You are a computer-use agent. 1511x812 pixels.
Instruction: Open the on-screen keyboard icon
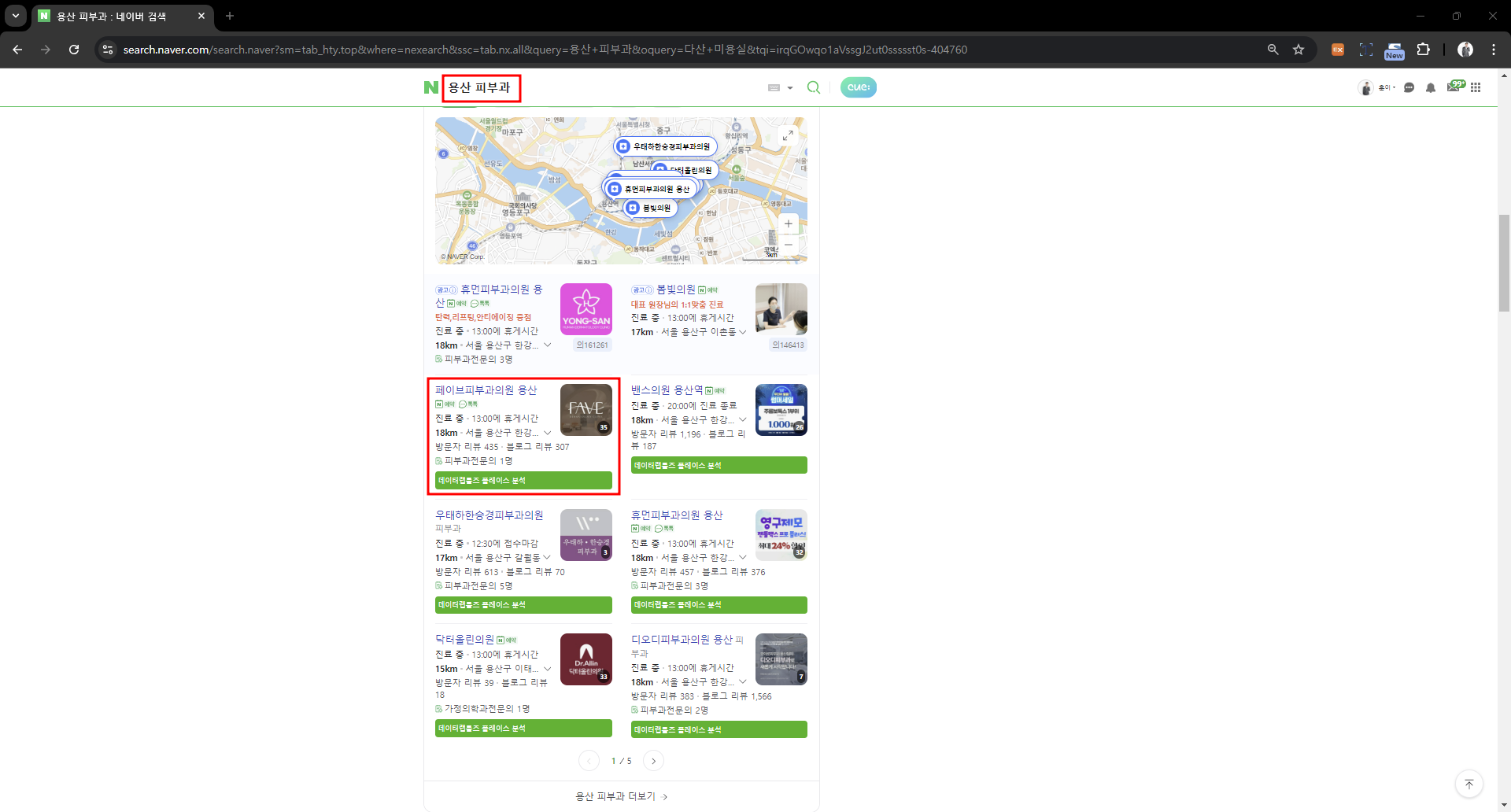(x=774, y=87)
